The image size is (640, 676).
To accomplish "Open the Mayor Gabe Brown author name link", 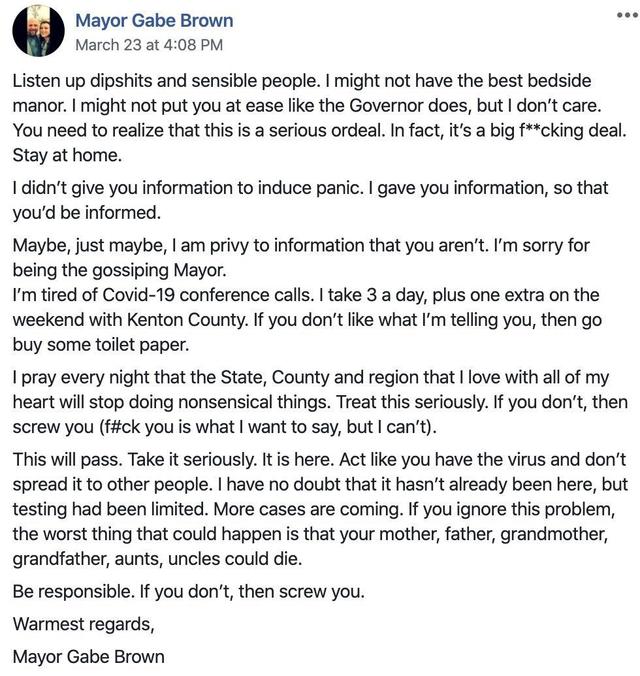I will tap(153, 20).
